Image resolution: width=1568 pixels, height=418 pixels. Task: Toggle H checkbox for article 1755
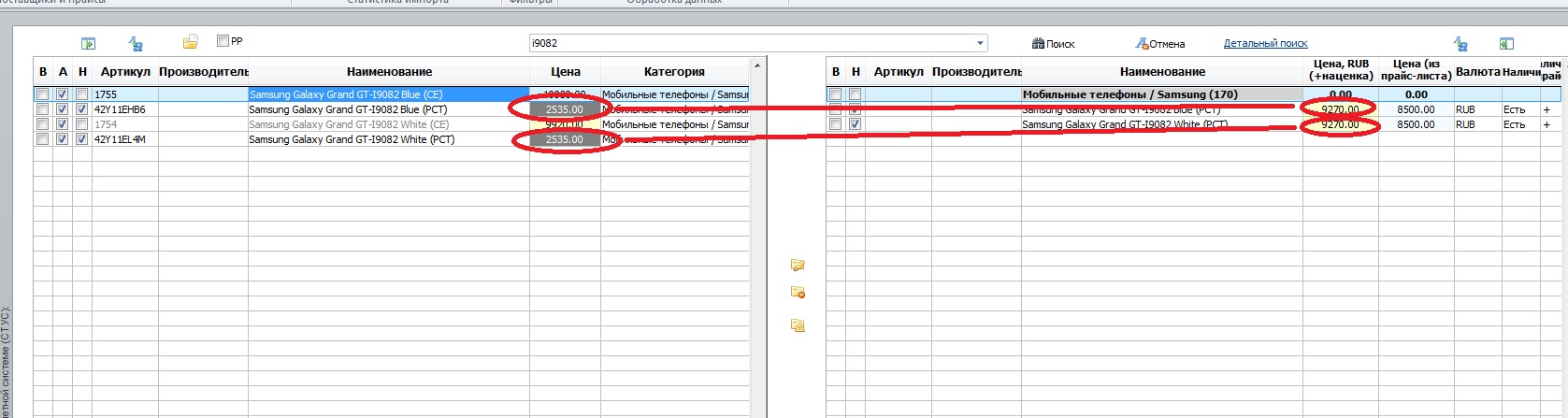(x=82, y=94)
